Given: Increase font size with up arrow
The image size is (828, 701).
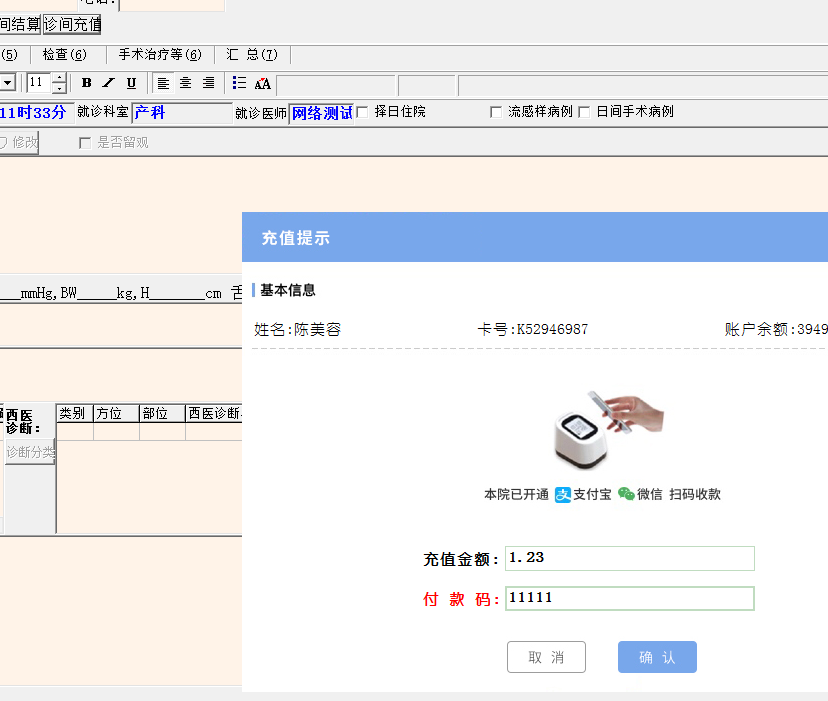Looking at the screenshot, I should [x=59, y=78].
